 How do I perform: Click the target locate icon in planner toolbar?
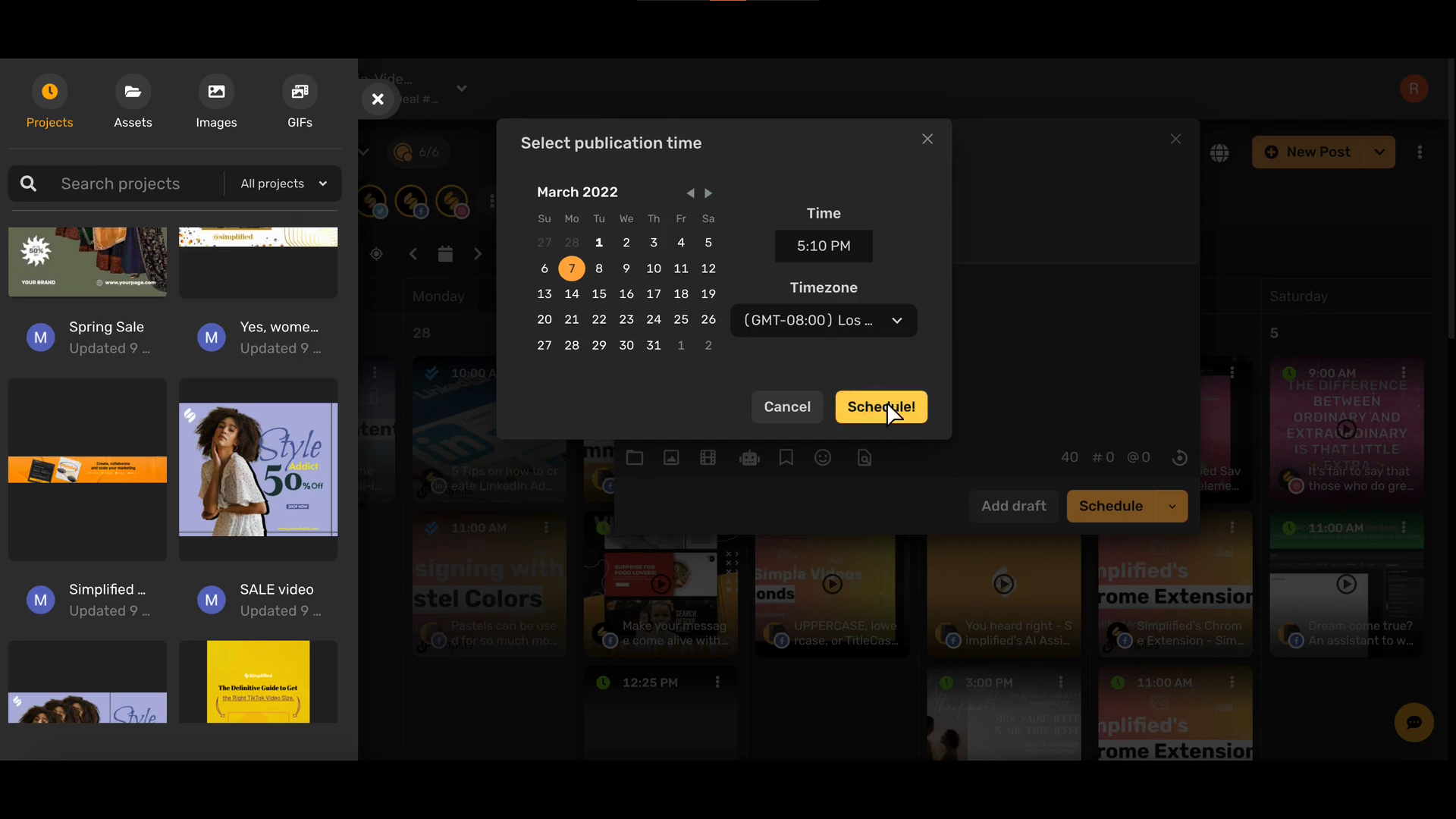tap(376, 254)
